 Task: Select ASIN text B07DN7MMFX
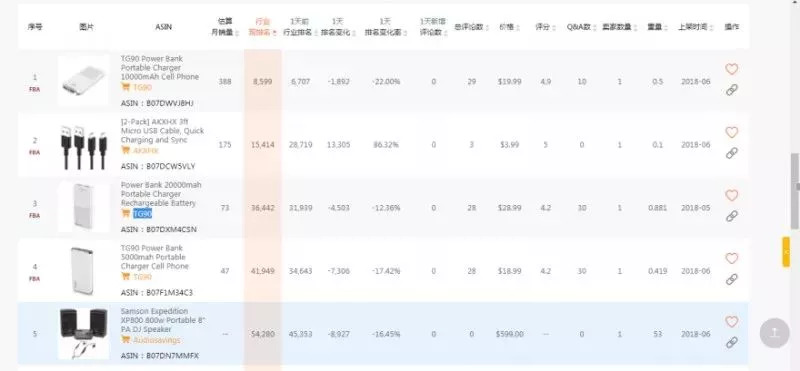click(x=172, y=356)
